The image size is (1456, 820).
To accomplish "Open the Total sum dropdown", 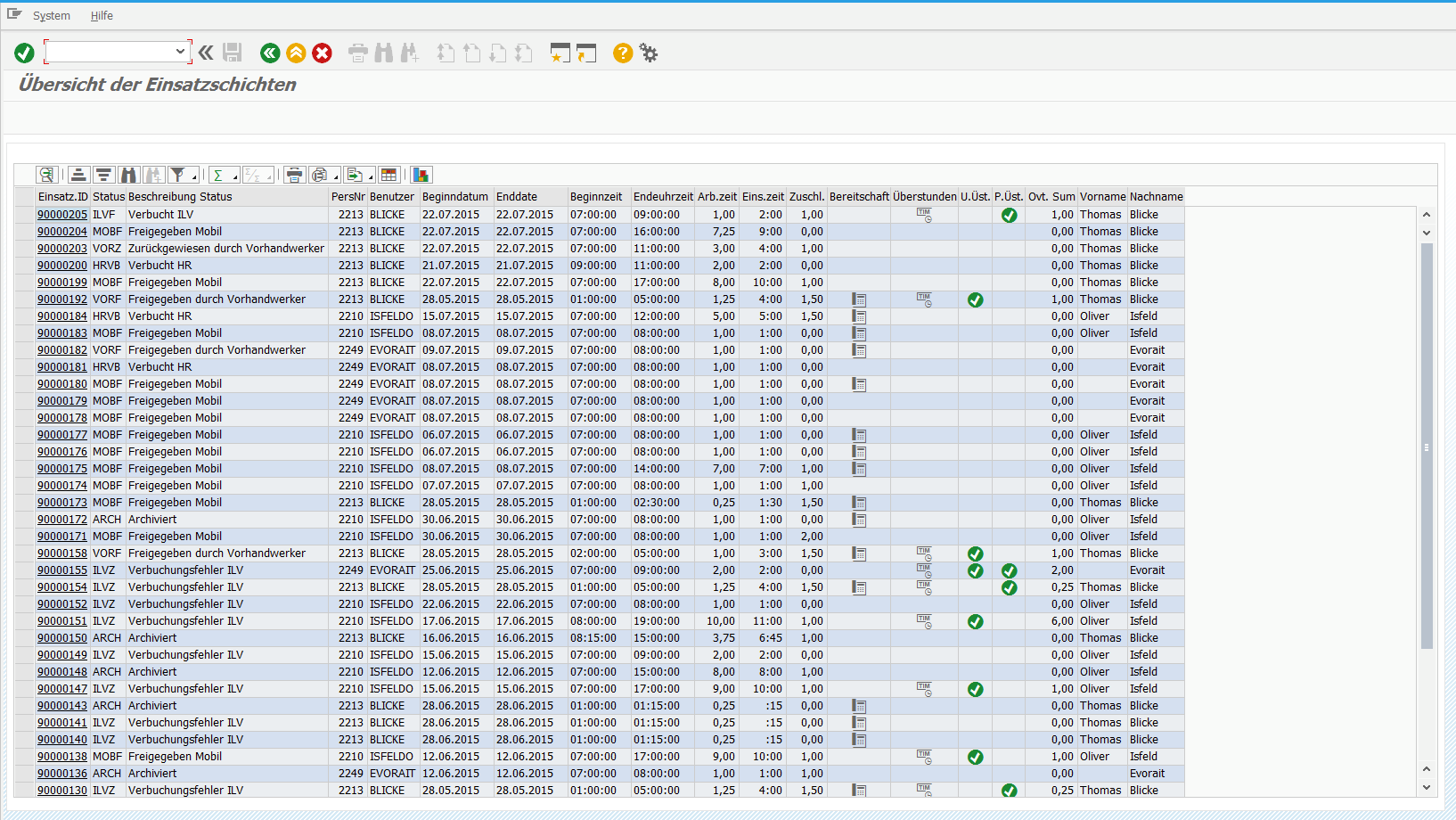I will coord(235,177).
